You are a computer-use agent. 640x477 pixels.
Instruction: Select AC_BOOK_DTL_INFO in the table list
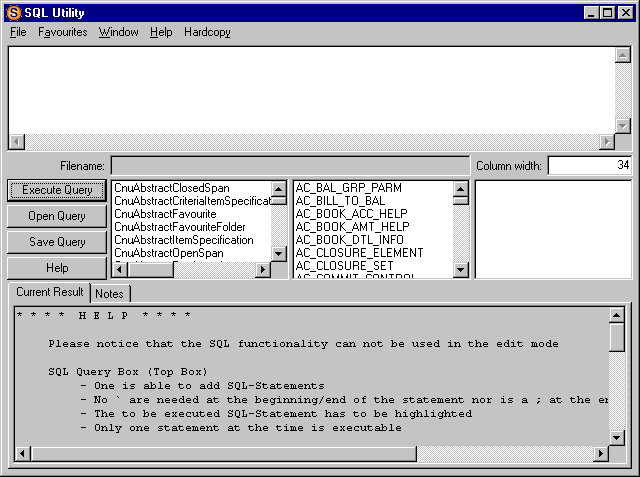[349, 240]
